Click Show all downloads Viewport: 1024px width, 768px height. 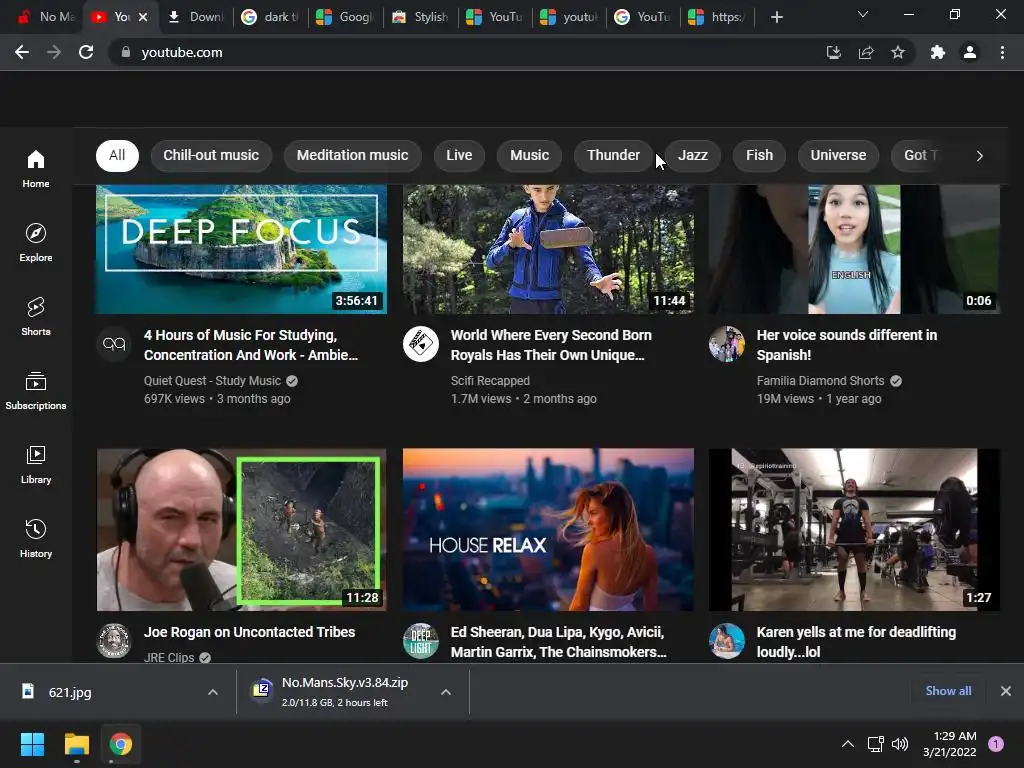pyautogui.click(x=948, y=691)
